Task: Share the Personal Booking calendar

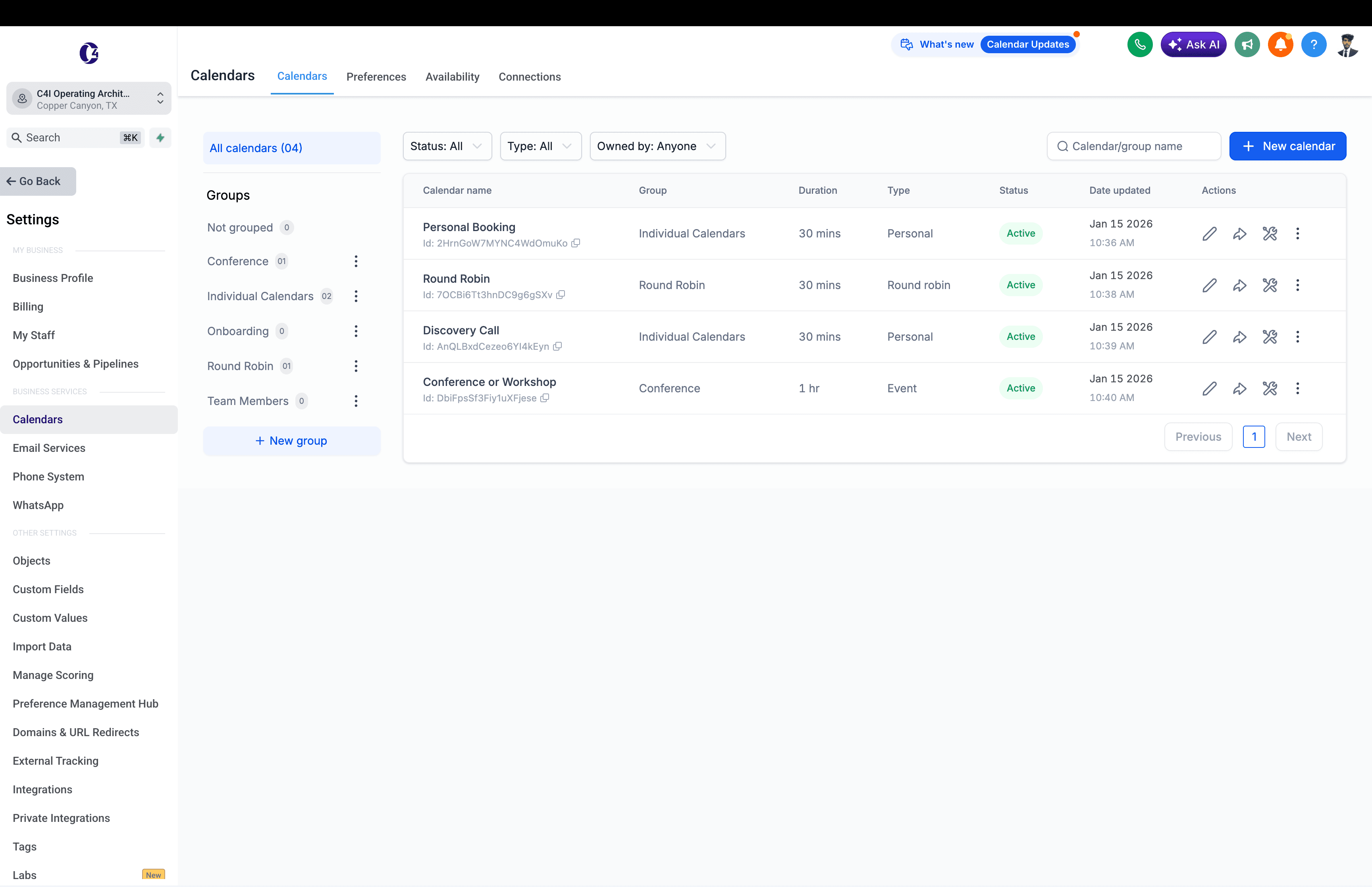Action: click(1239, 233)
